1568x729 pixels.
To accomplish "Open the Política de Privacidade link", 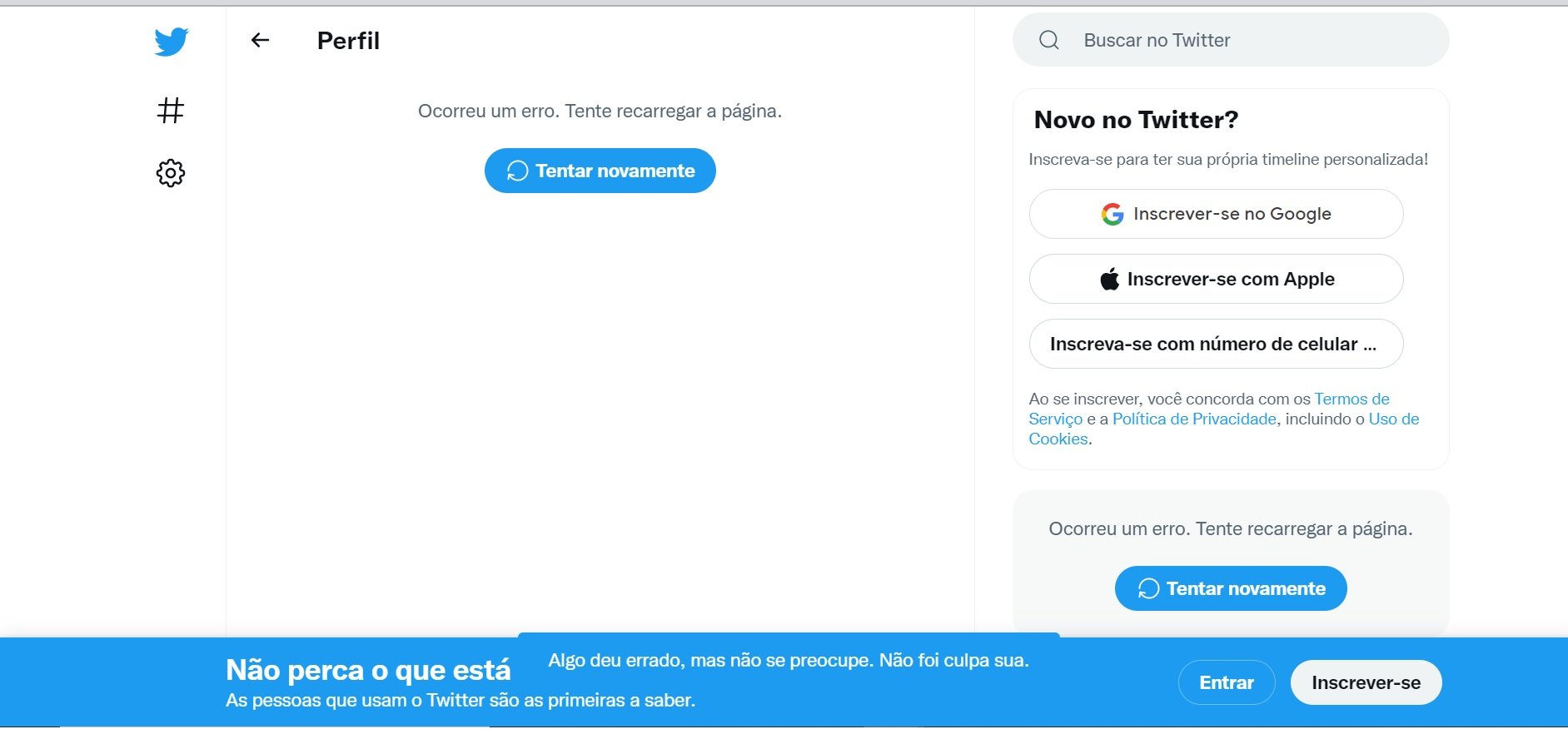I will point(1194,419).
